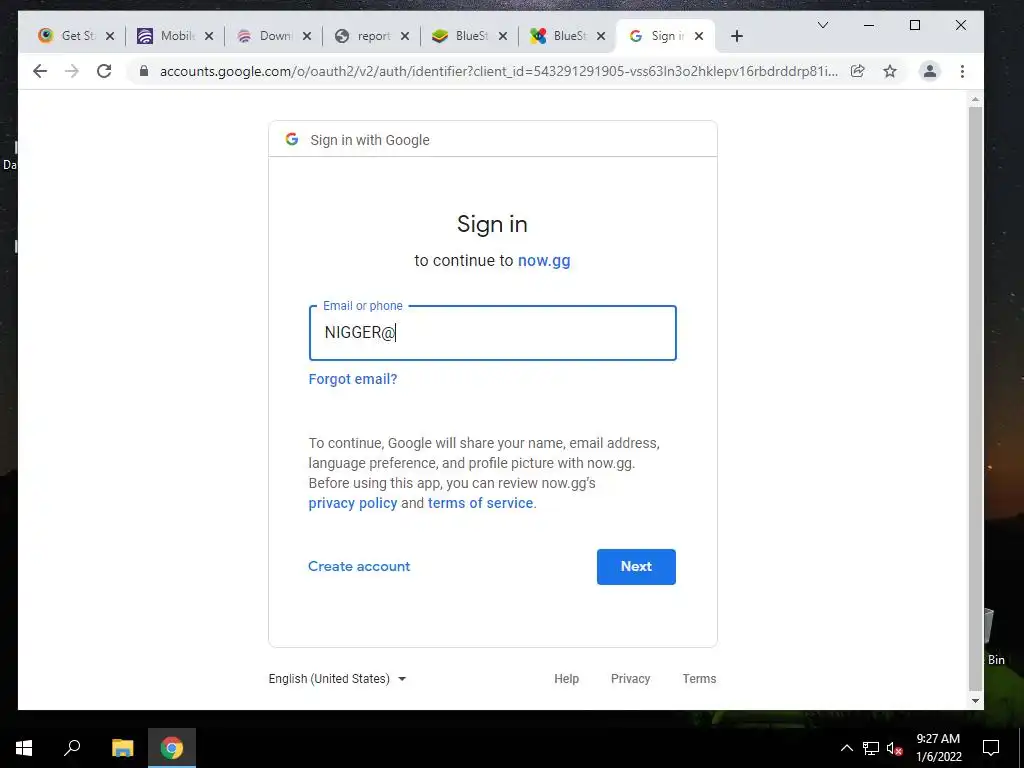
Task: Show hidden system tray icons
Action: 846,748
